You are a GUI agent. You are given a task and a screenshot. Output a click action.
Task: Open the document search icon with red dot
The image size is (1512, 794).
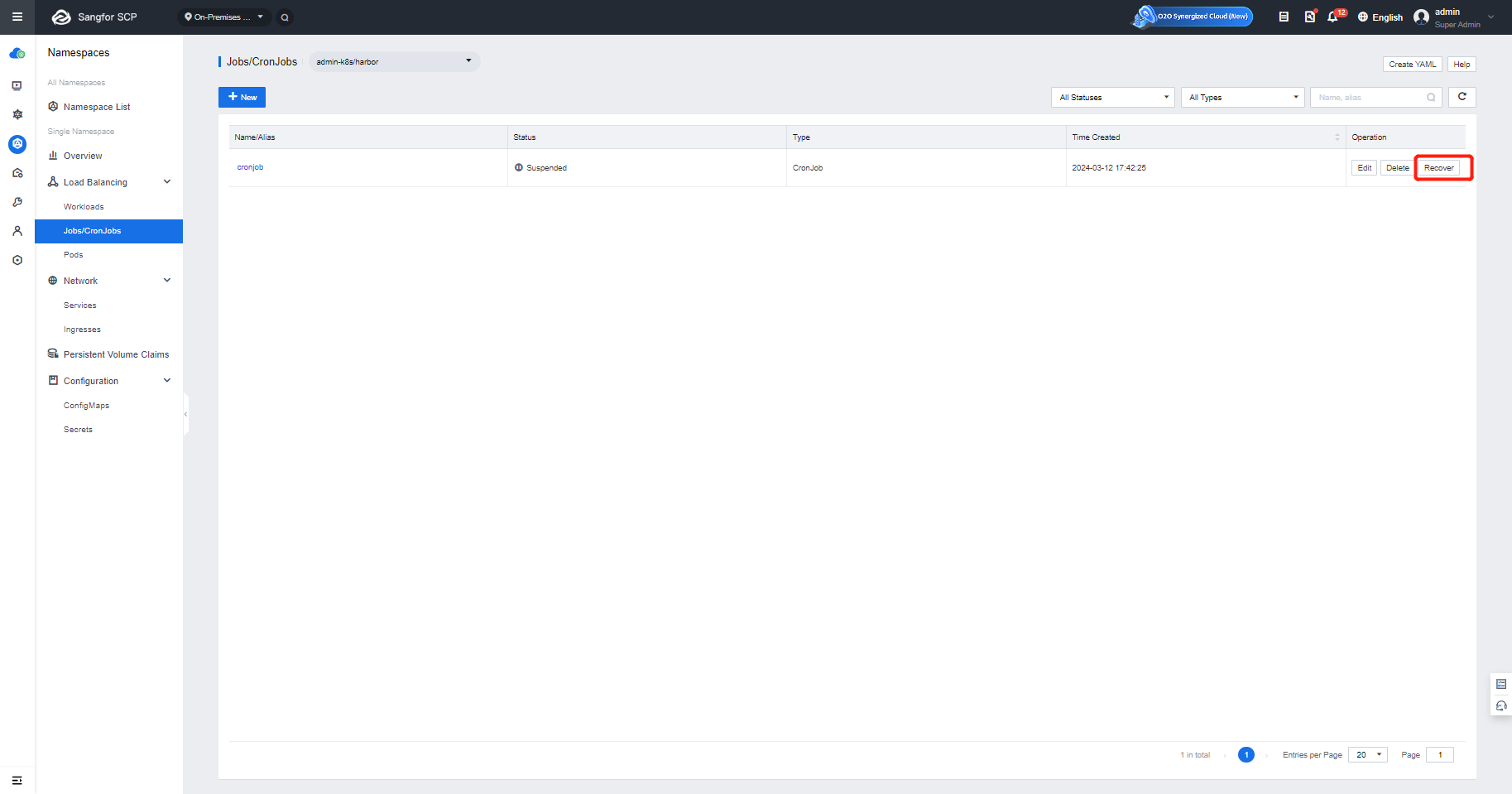click(1310, 17)
